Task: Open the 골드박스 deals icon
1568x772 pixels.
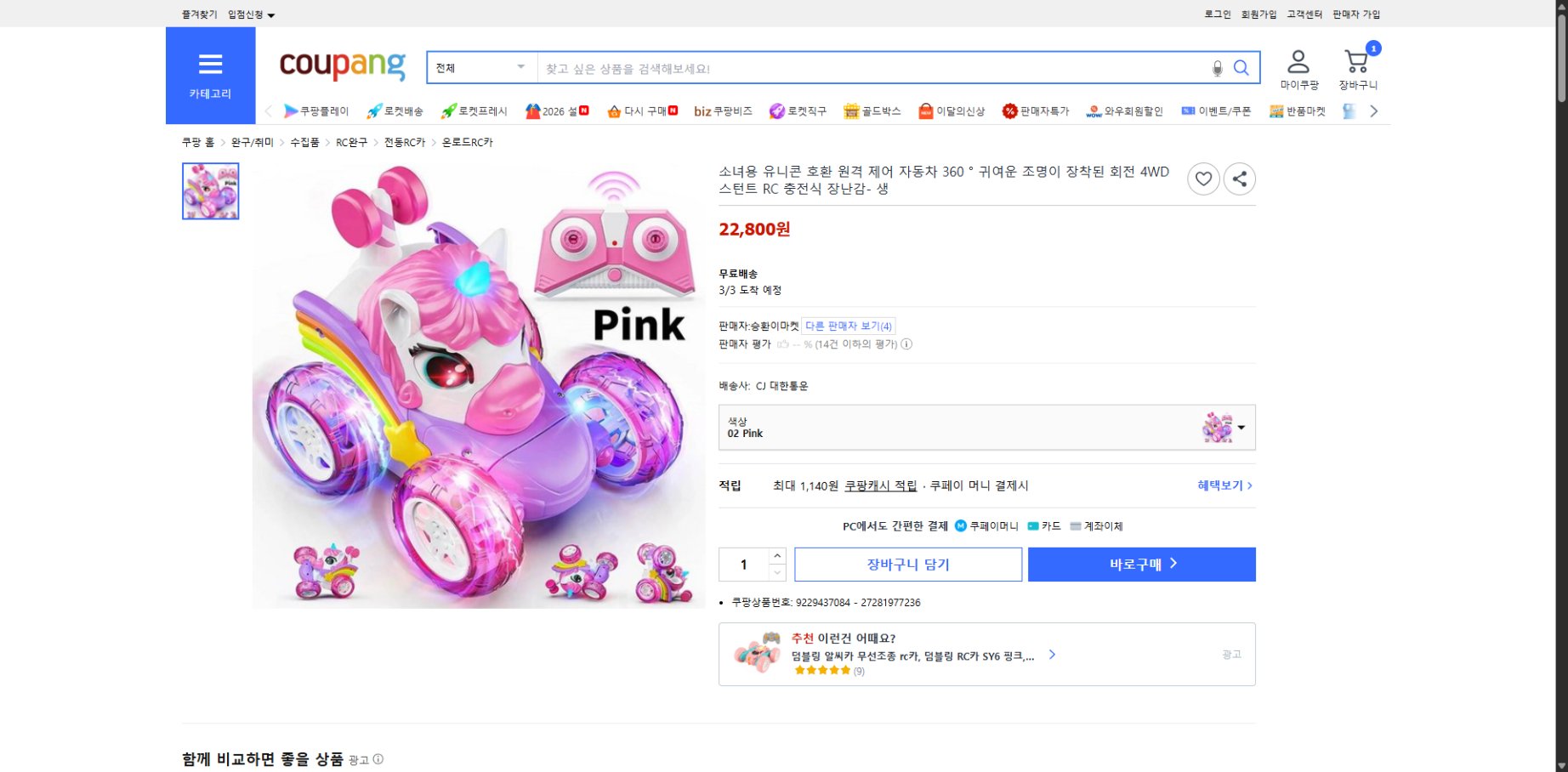Action: 850,111
